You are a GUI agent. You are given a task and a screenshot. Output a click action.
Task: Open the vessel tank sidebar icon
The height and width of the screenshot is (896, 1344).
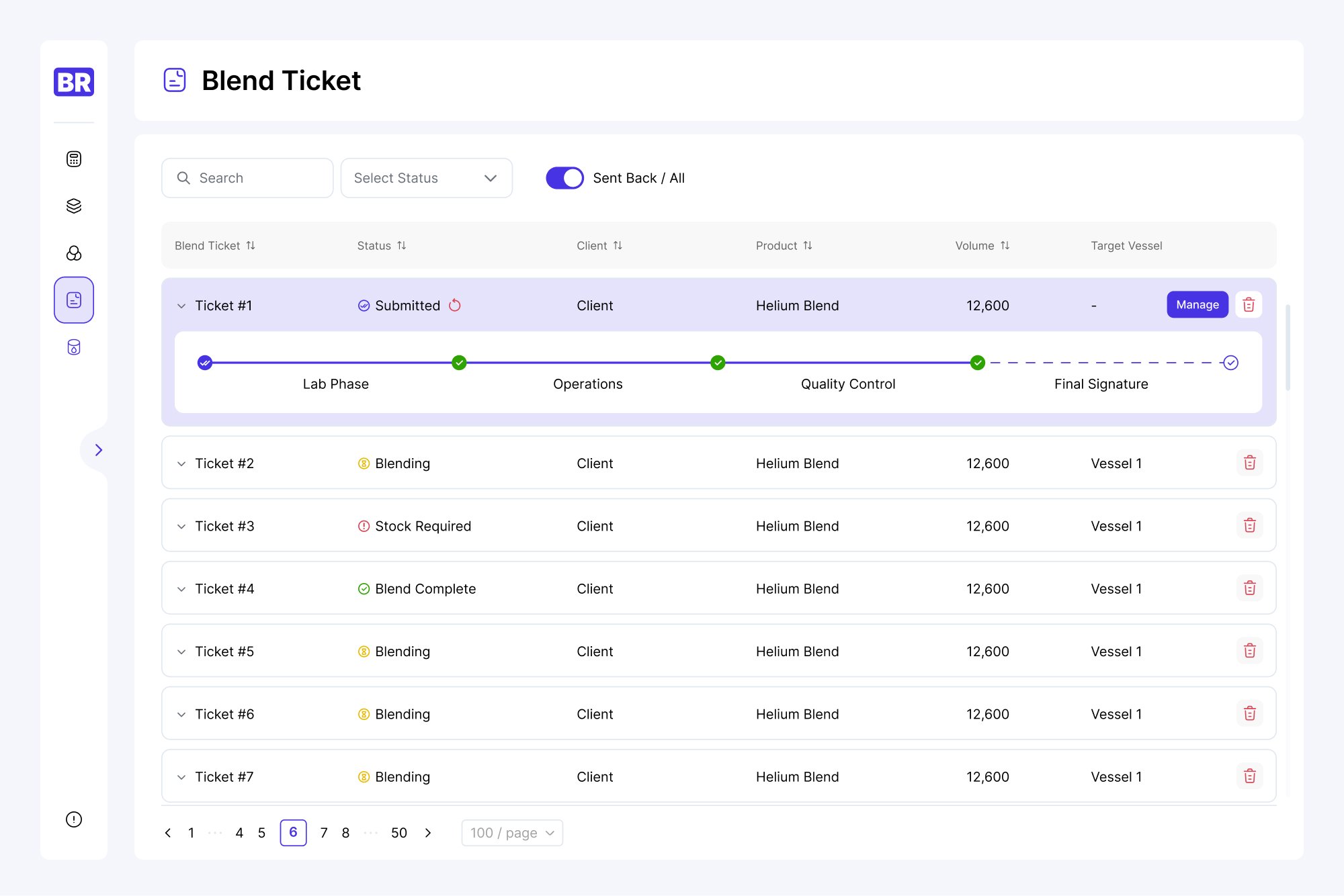point(74,347)
